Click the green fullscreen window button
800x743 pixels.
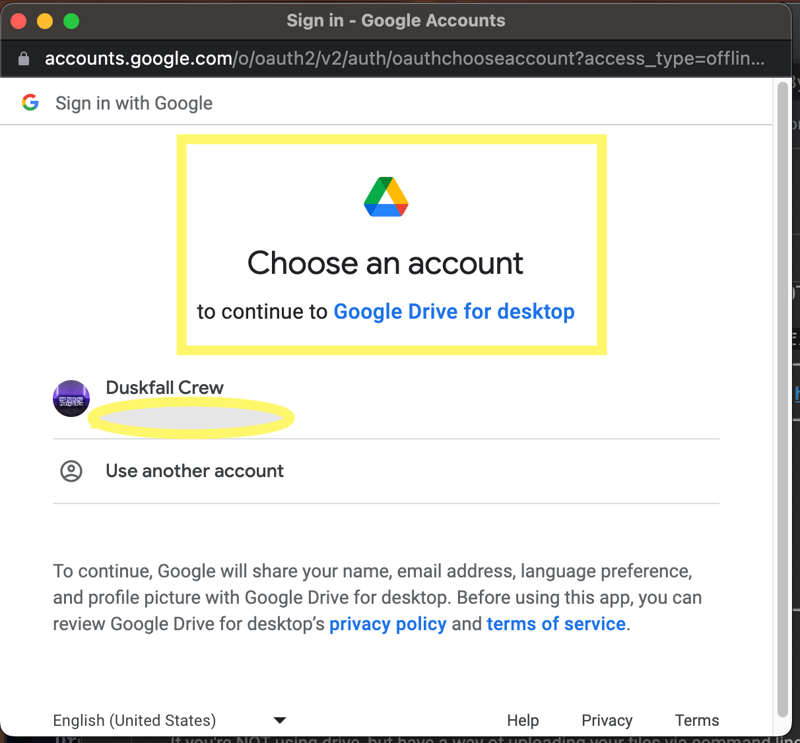pyautogui.click(x=71, y=21)
